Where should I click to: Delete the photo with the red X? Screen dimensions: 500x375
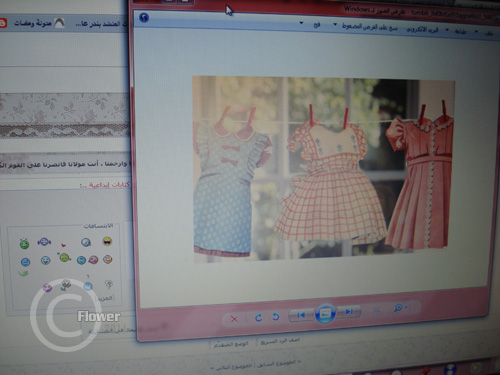tap(234, 319)
